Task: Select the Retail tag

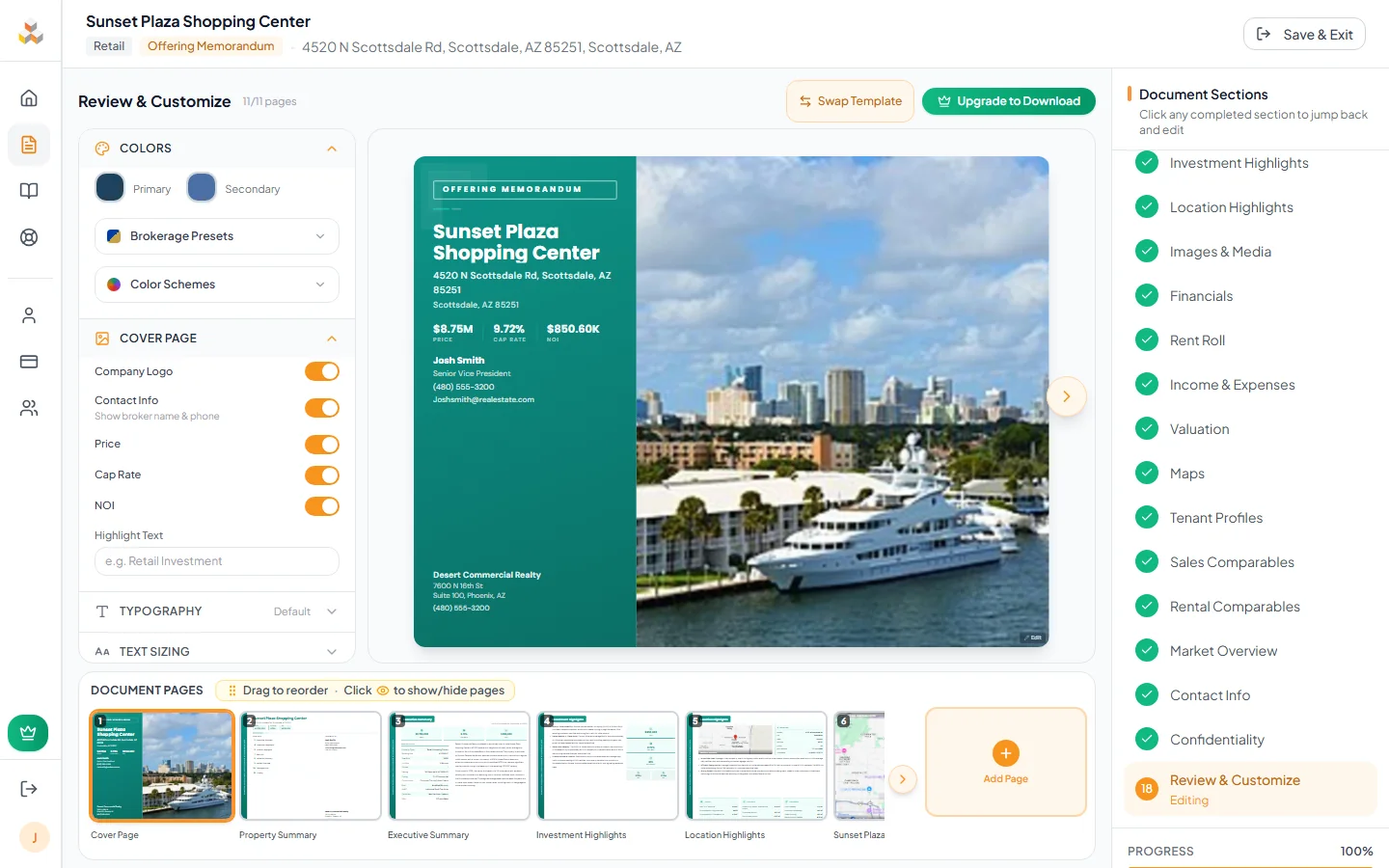Action: click(x=109, y=45)
